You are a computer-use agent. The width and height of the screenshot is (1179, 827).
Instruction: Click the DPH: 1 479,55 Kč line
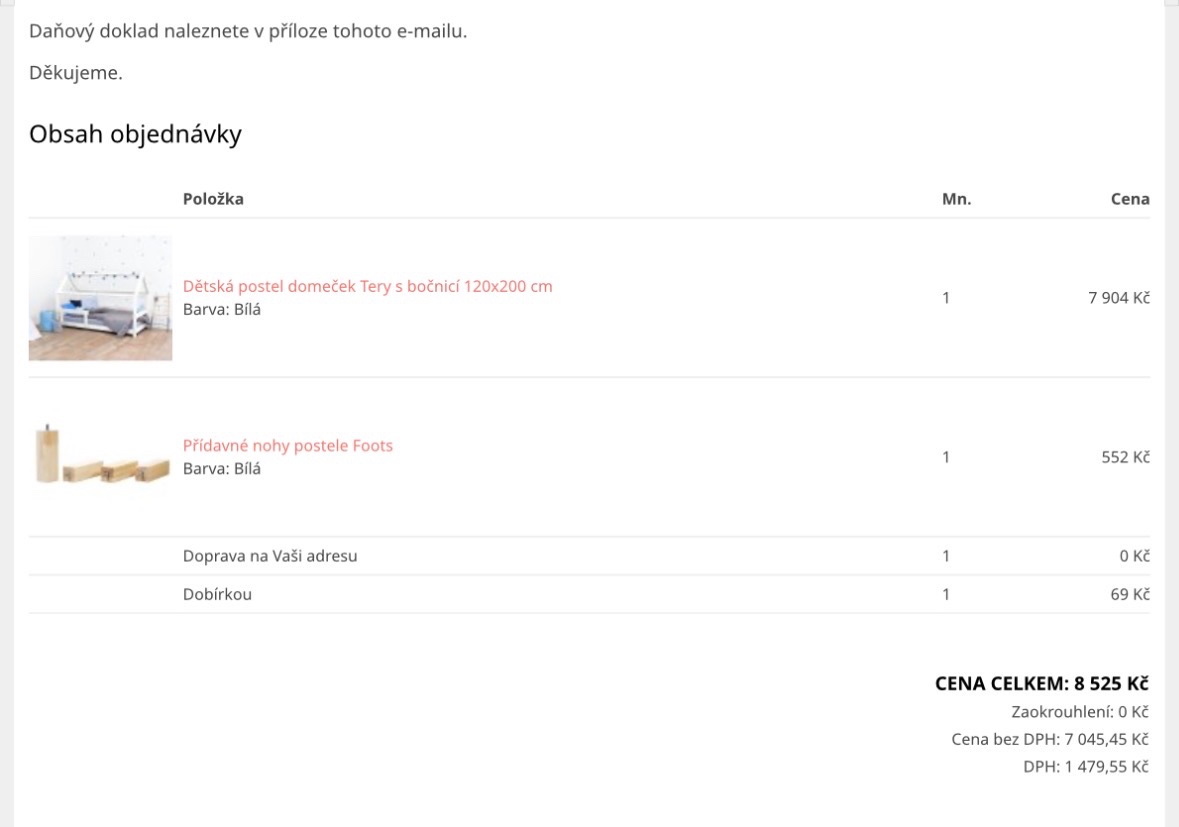point(1086,767)
